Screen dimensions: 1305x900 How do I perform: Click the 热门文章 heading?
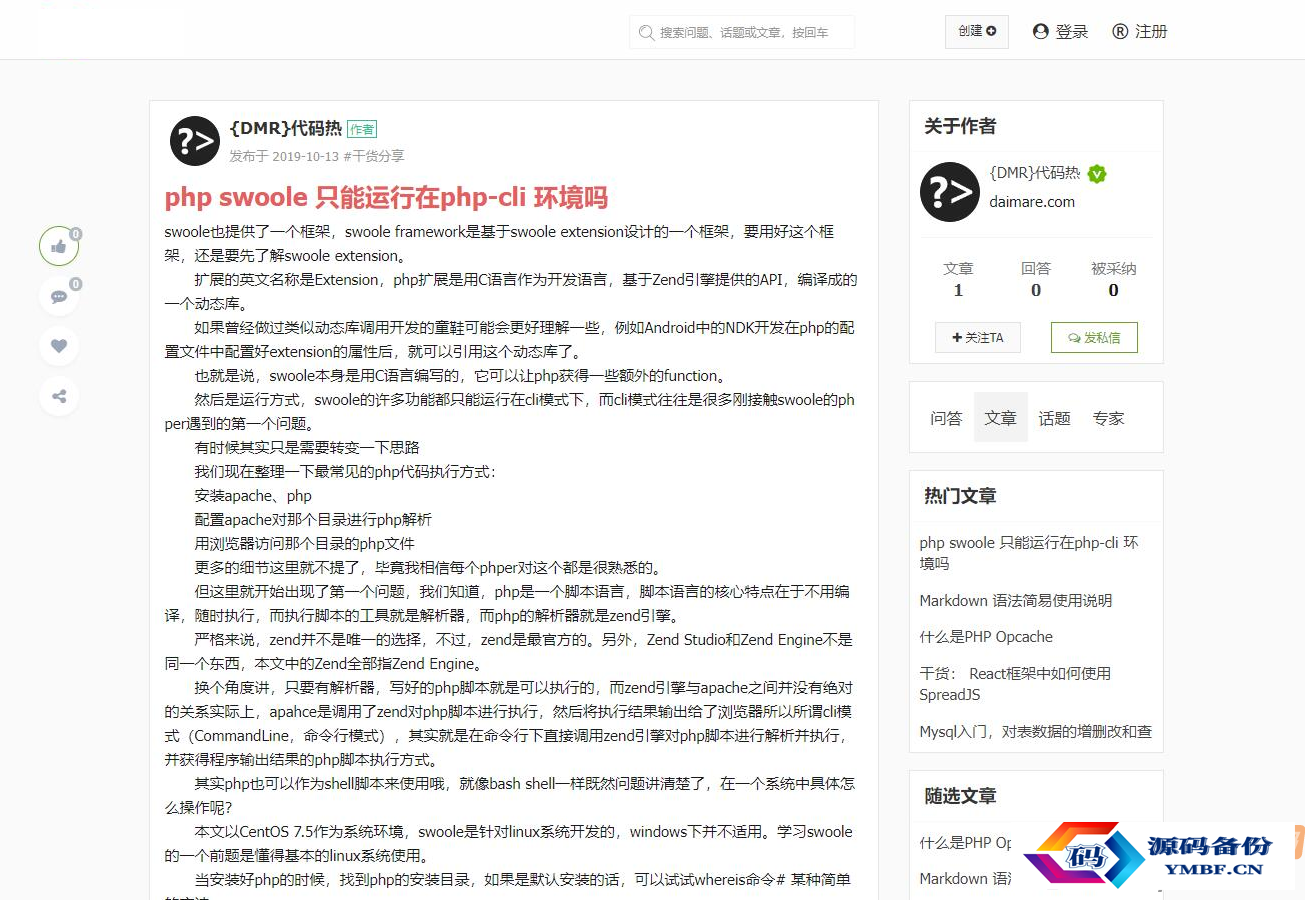coord(960,496)
